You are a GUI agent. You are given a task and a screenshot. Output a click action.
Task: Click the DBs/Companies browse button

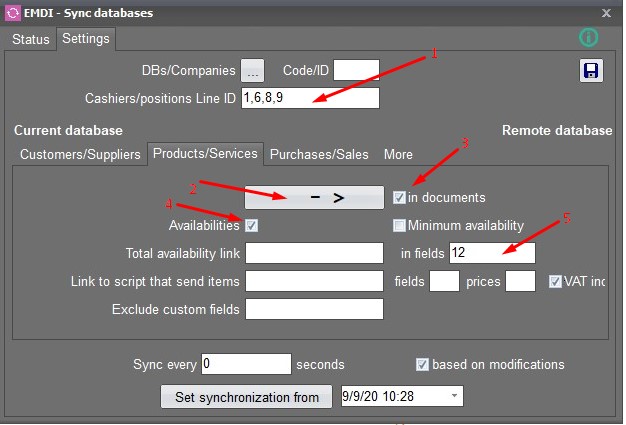click(x=252, y=71)
